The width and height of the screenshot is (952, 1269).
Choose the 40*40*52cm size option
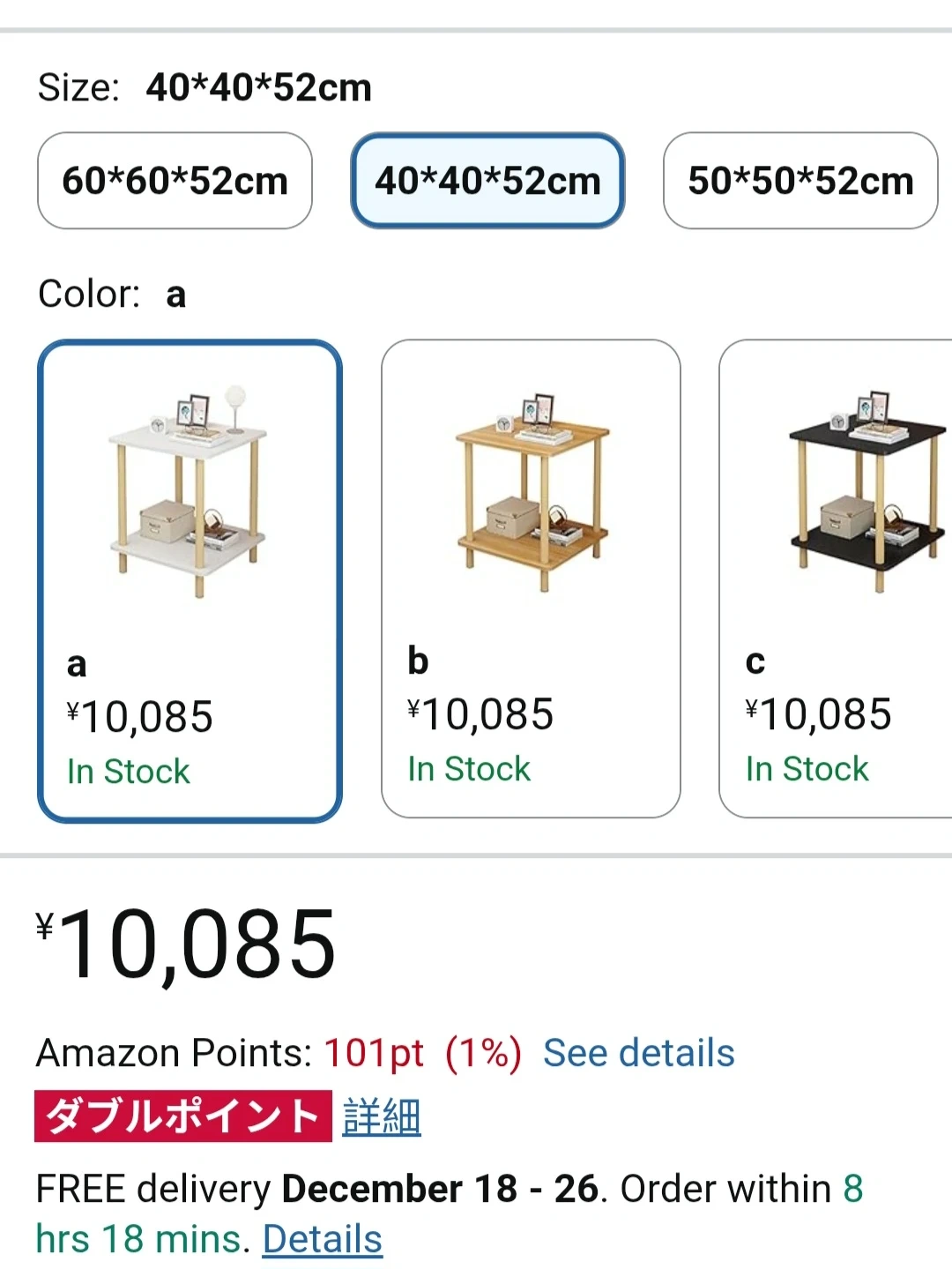487,181
